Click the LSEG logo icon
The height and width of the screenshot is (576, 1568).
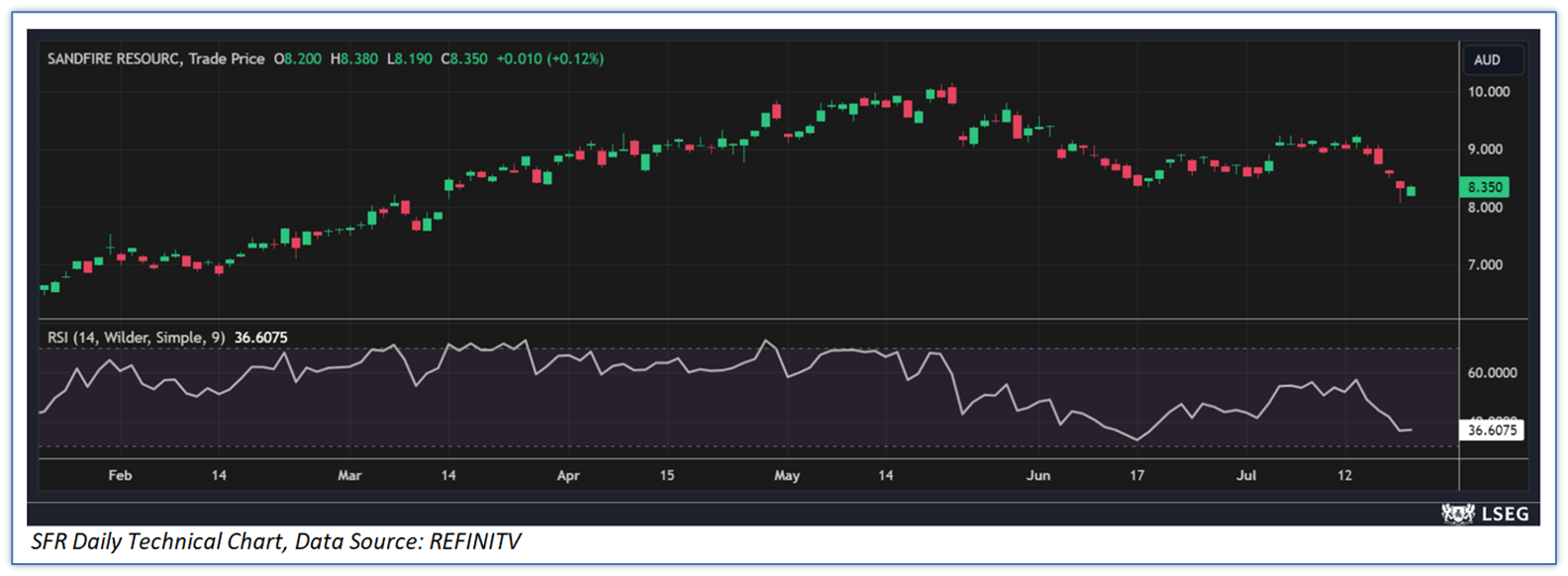coord(1457,513)
